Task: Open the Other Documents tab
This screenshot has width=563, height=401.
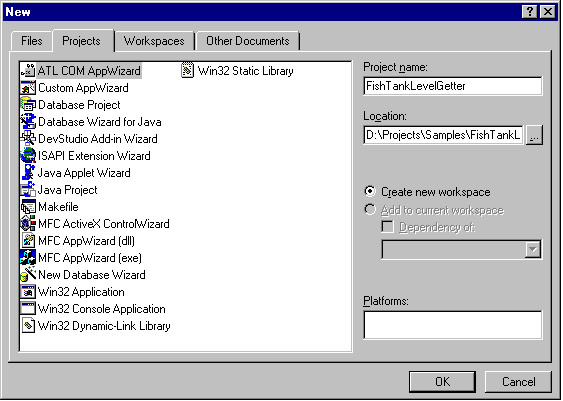Action: coord(248,41)
